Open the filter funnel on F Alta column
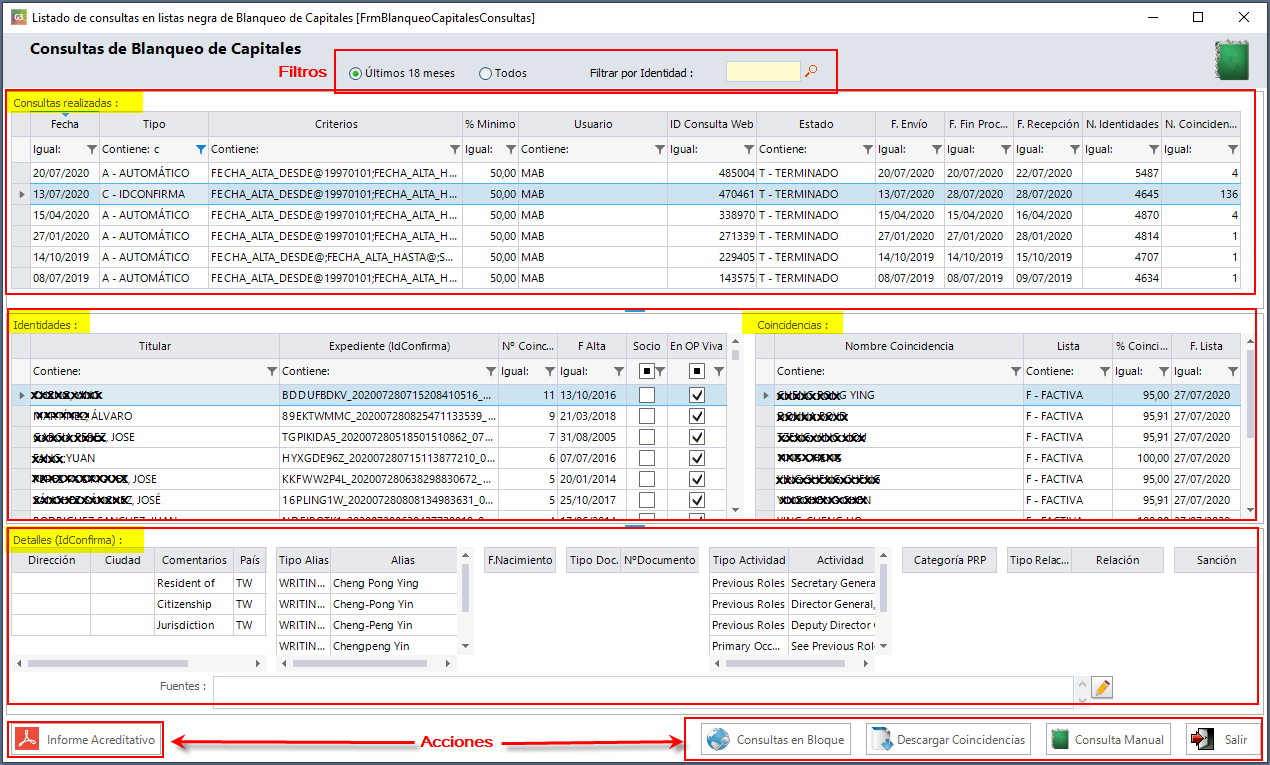 coord(619,371)
